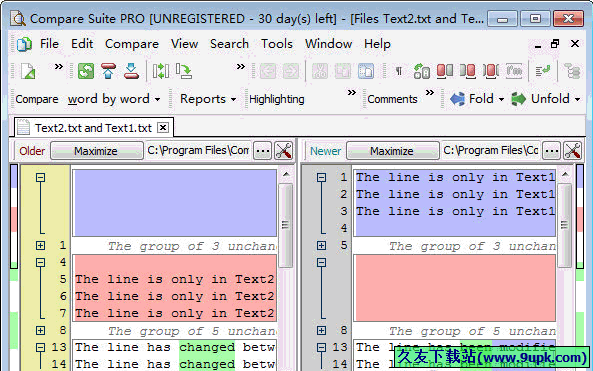This screenshot has width=593, height=371.
Task: Open the Unfold dropdown arrow
Action: pyautogui.click(x=577, y=99)
